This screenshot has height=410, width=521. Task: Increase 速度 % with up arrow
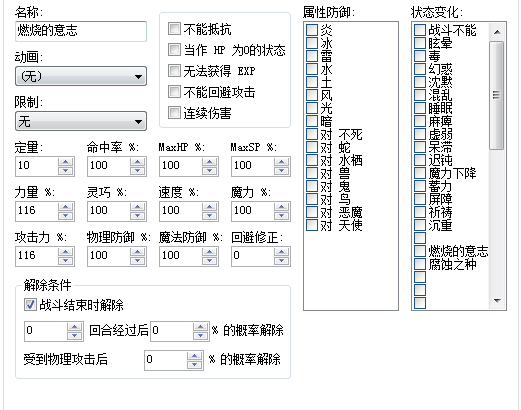(209, 207)
